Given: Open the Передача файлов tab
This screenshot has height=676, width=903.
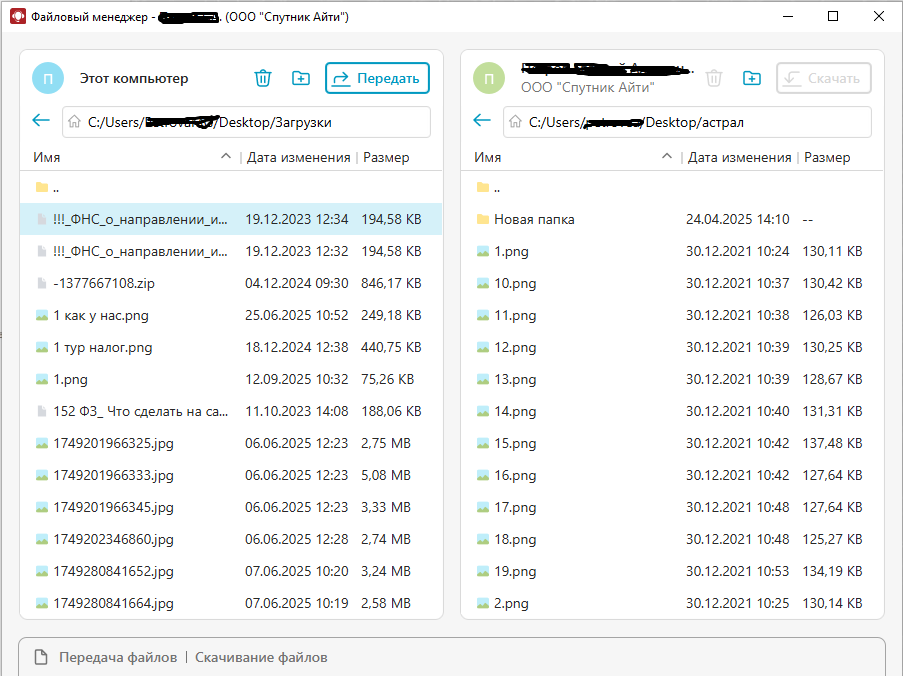Looking at the screenshot, I should [117, 657].
